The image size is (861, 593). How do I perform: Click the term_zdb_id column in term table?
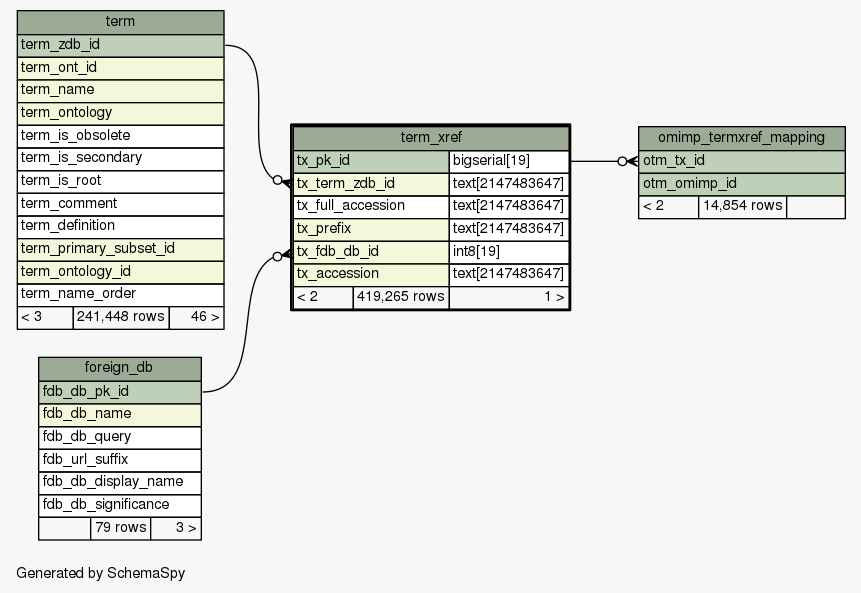point(120,45)
